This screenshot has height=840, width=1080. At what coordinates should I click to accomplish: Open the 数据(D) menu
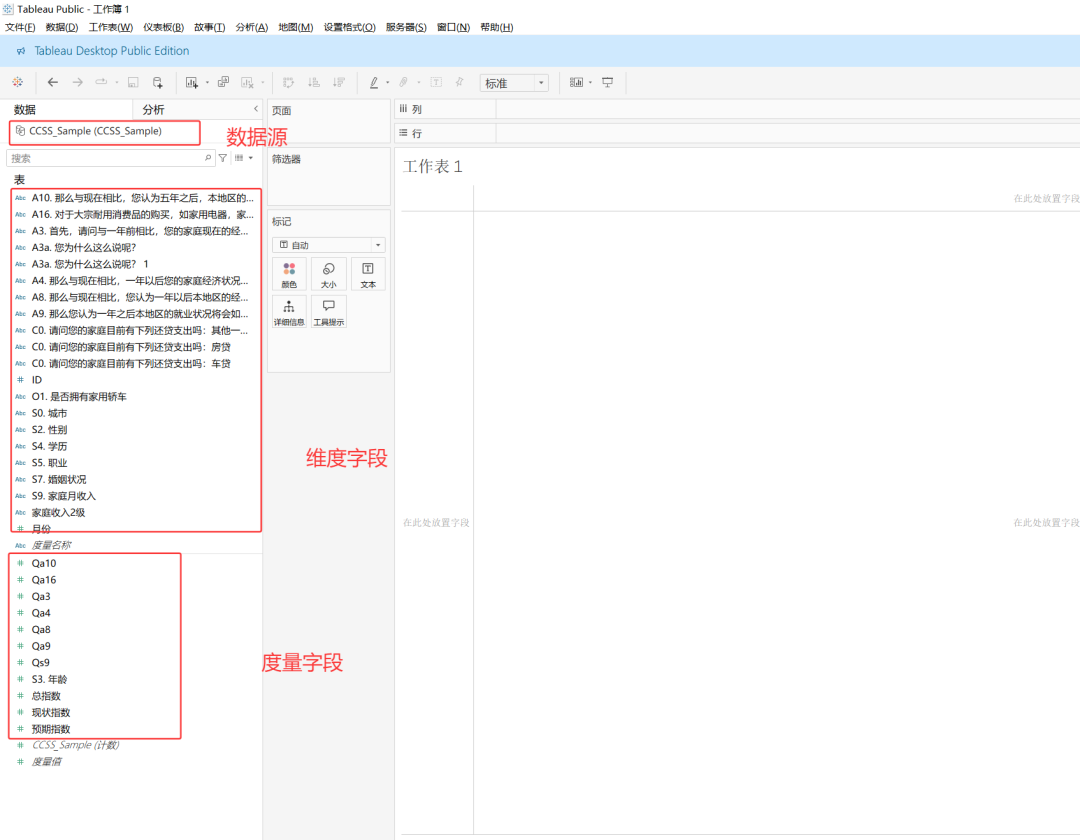(x=62, y=28)
